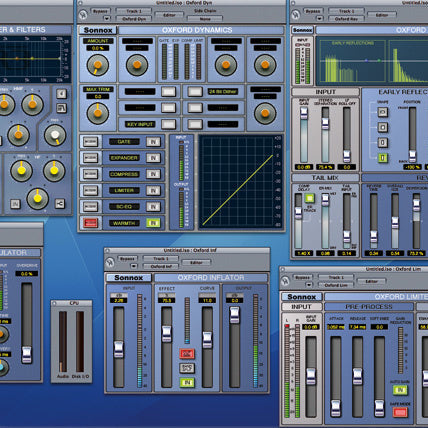This screenshot has width=428, height=428.
Task: Click the CURVE fader in Oxford Inflator
Action: [x=207, y=340]
